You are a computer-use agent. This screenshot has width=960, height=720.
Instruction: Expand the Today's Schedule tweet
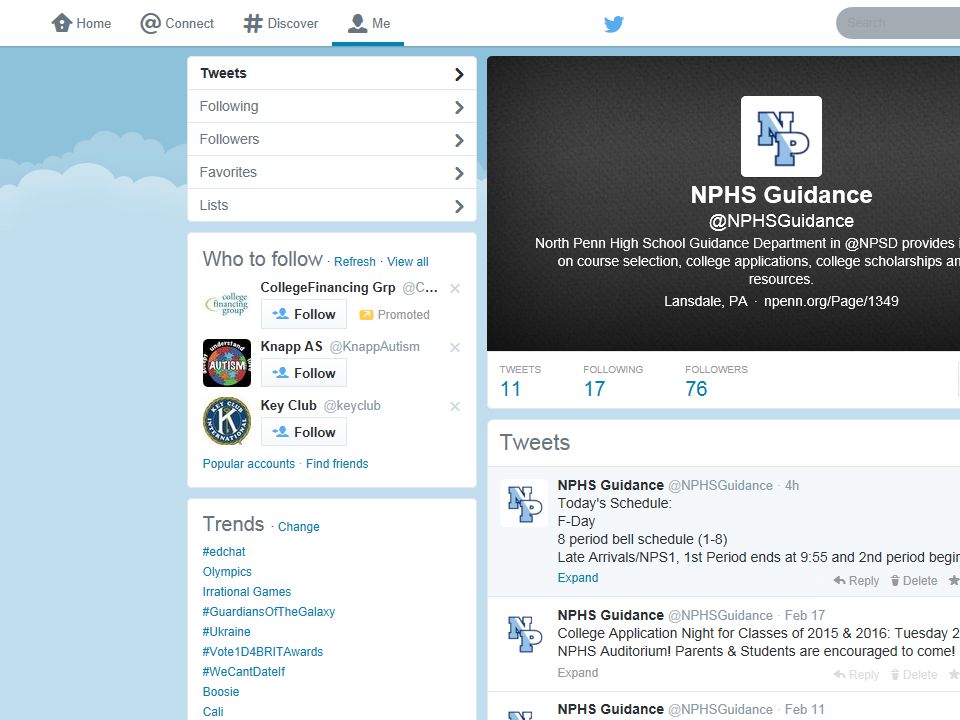(x=578, y=578)
